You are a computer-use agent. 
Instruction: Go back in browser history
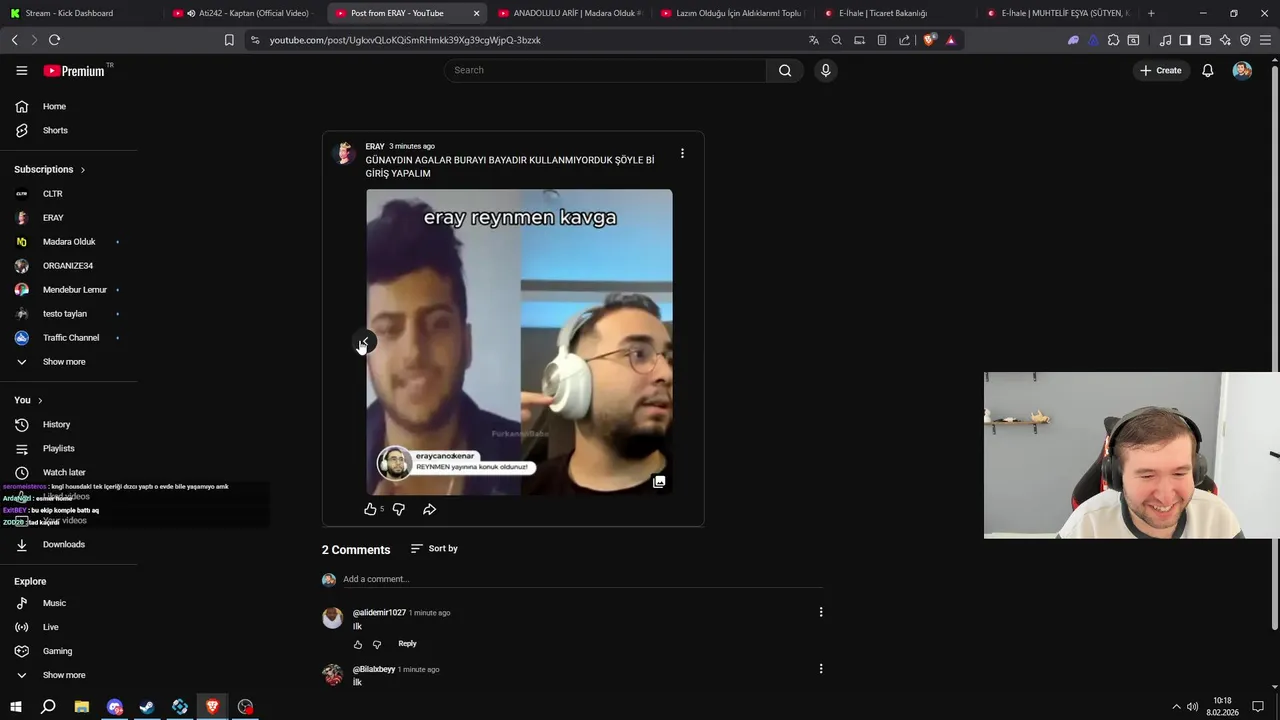point(14,40)
